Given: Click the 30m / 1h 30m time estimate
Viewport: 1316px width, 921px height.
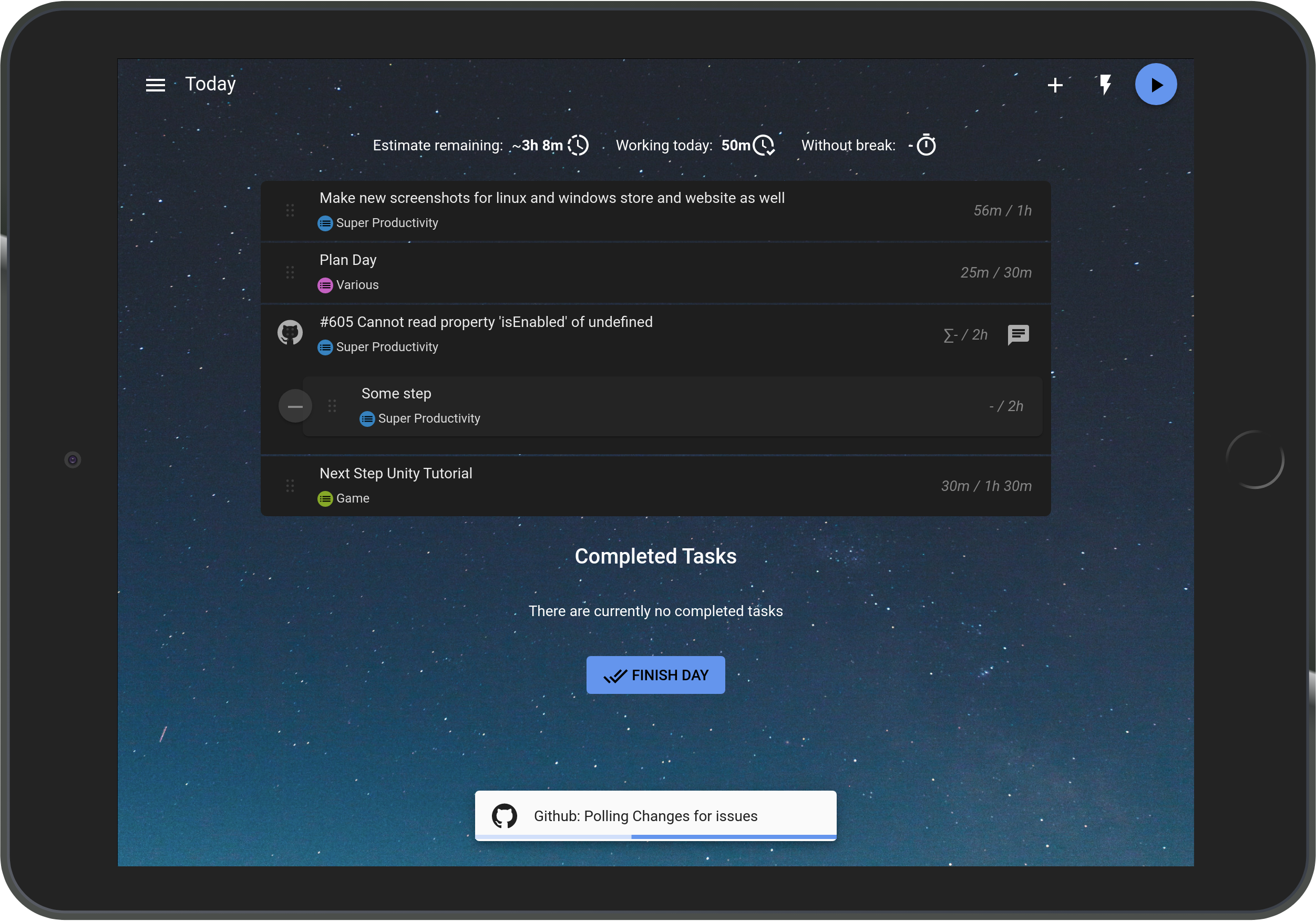Looking at the screenshot, I should tap(986, 486).
